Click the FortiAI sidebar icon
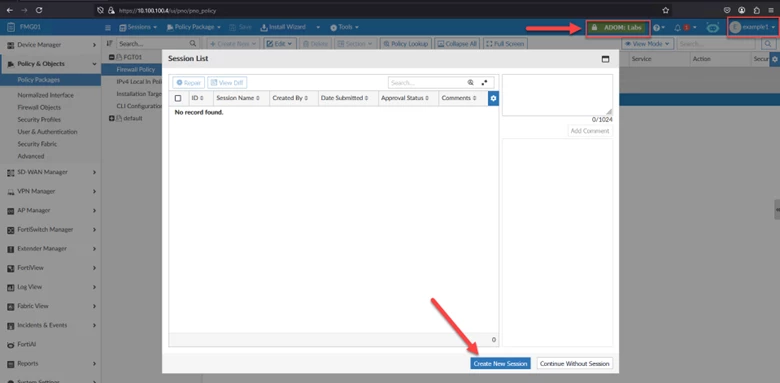The width and height of the screenshot is (780, 383). [x=10, y=344]
